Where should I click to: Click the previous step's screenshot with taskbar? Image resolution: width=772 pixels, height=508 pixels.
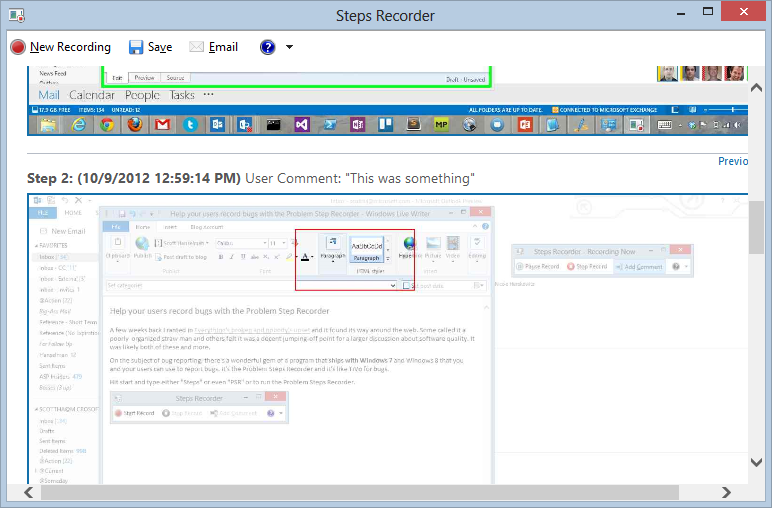point(388,110)
